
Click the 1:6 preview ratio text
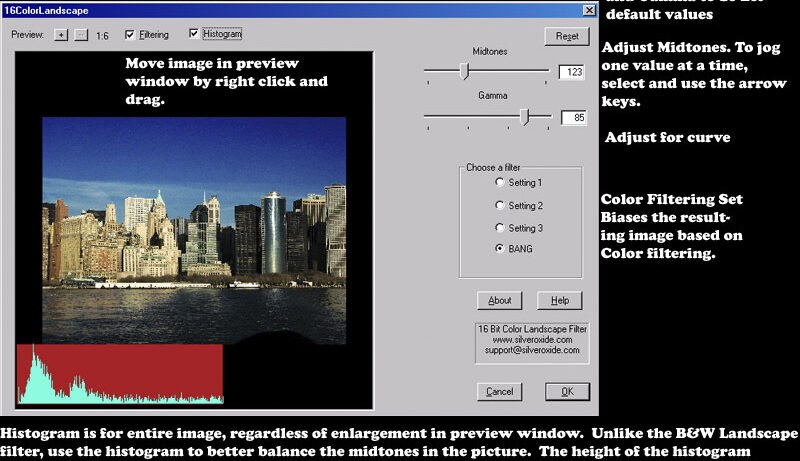click(102, 36)
